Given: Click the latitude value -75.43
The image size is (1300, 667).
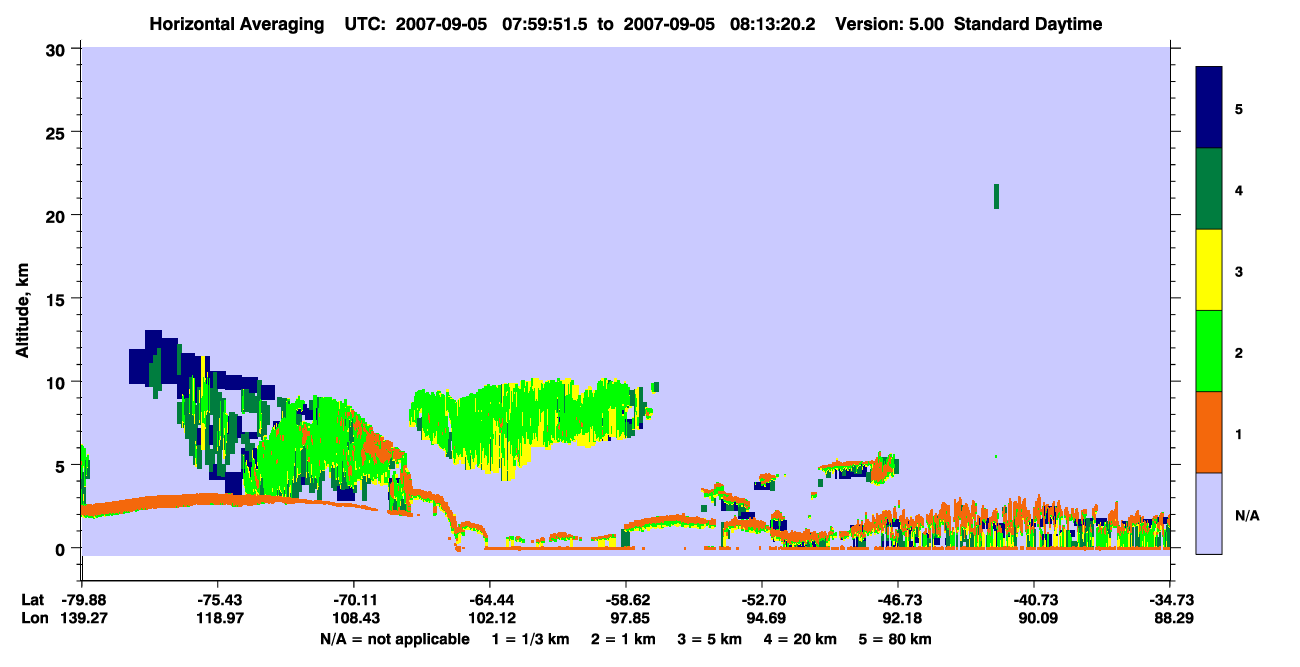Looking at the screenshot, I should coord(218,599).
